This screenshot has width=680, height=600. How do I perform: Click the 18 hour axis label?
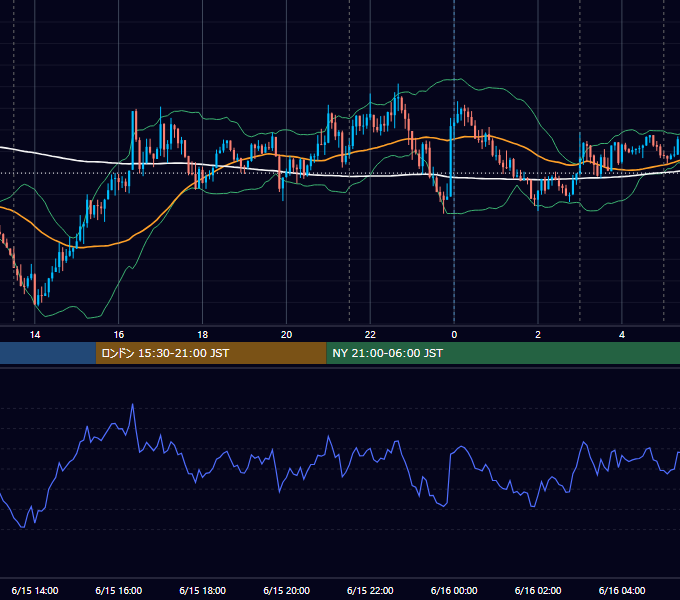[203, 335]
